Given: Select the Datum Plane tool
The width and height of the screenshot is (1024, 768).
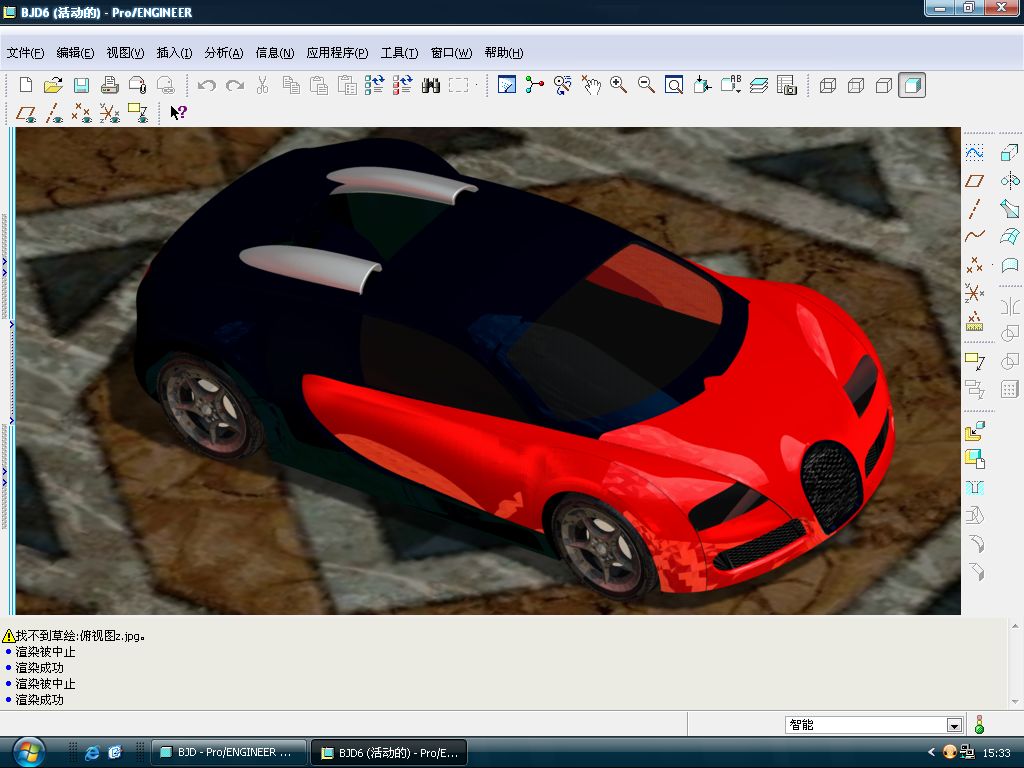Looking at the screenshot, I should pyautogui.click(x=974, y=181).
